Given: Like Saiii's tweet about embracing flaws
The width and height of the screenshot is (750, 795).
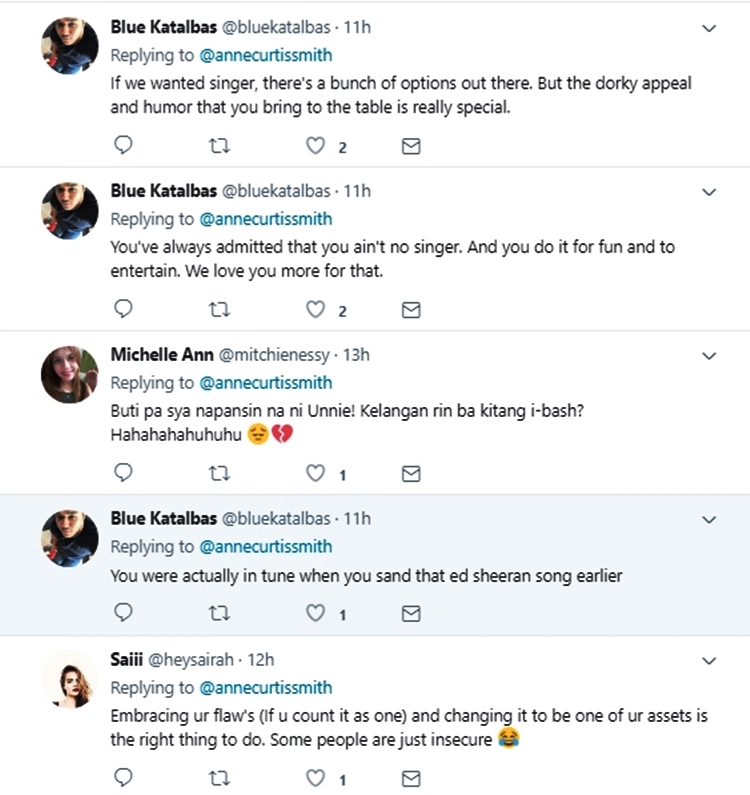Looking at the screenshot, I should [316, 778].
